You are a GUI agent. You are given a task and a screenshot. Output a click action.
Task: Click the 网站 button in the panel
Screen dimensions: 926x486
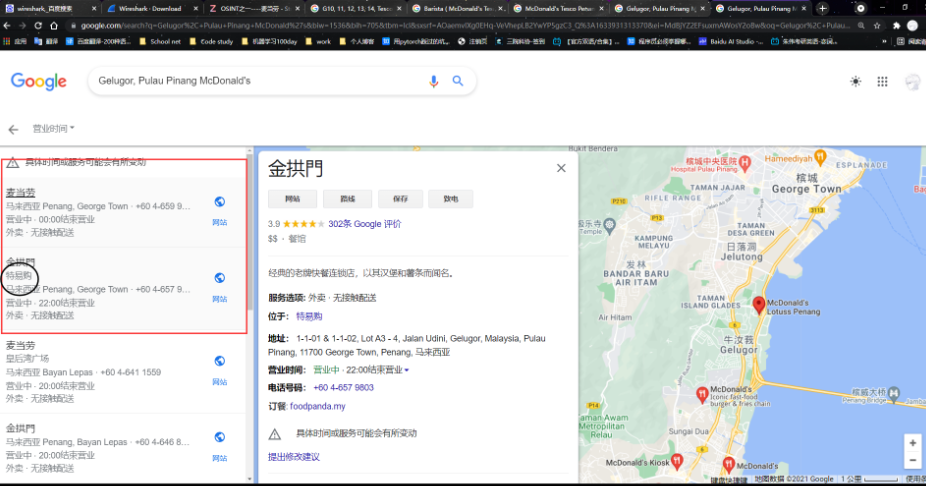pos(292,199)
